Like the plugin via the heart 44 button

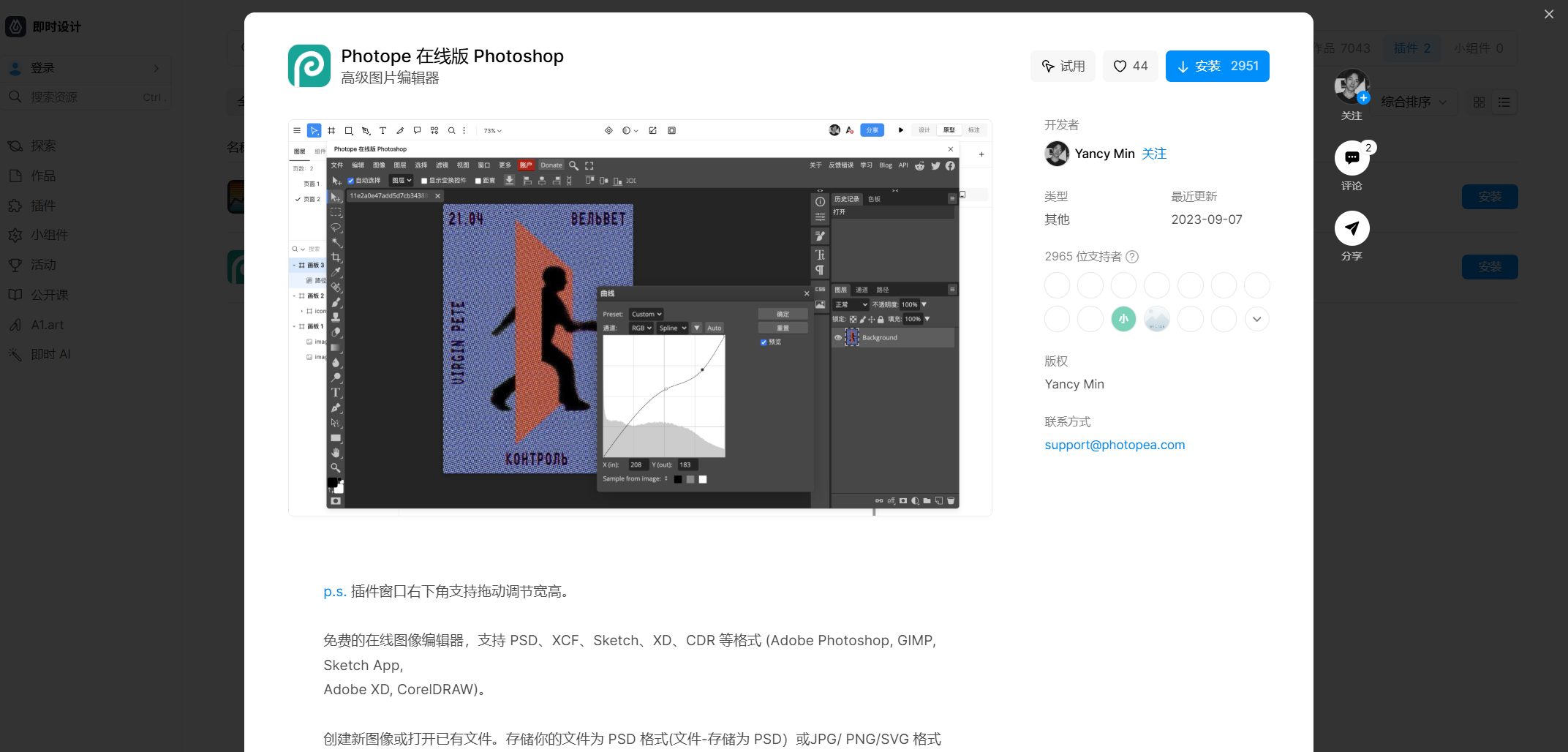point(1130,66)
